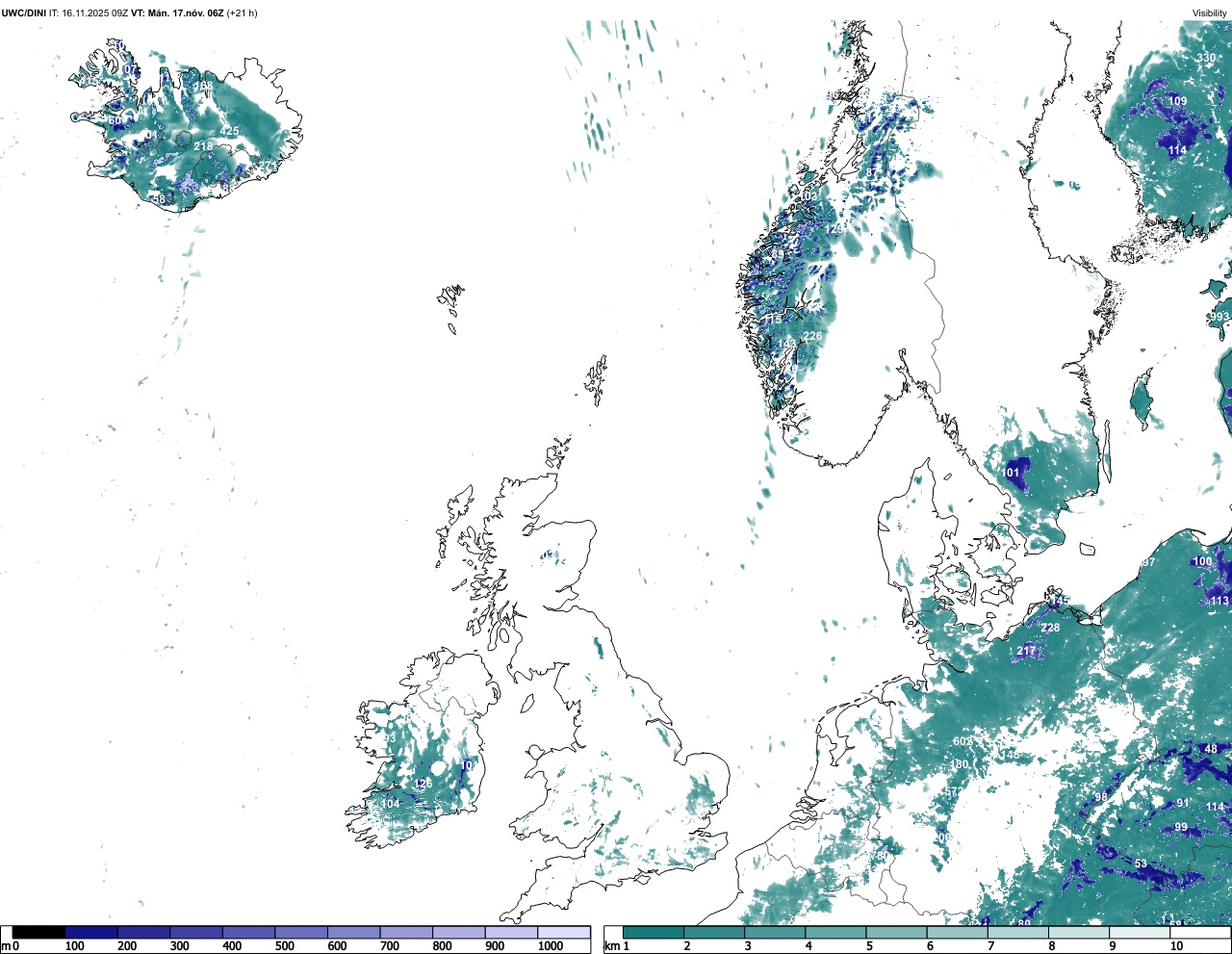Click the '5' tick label on the km scale
Viewport: 1232px width, 954px height.
click(x=868, y=946)
